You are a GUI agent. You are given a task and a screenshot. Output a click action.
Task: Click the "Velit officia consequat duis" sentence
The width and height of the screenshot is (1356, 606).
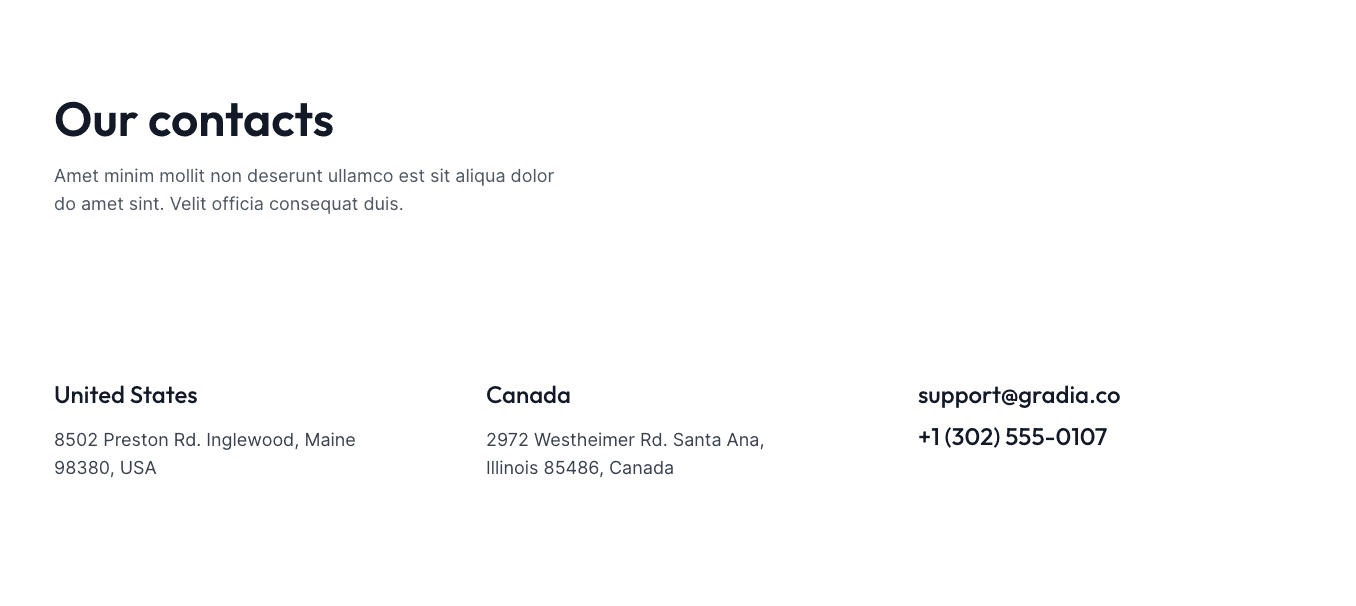286,204
